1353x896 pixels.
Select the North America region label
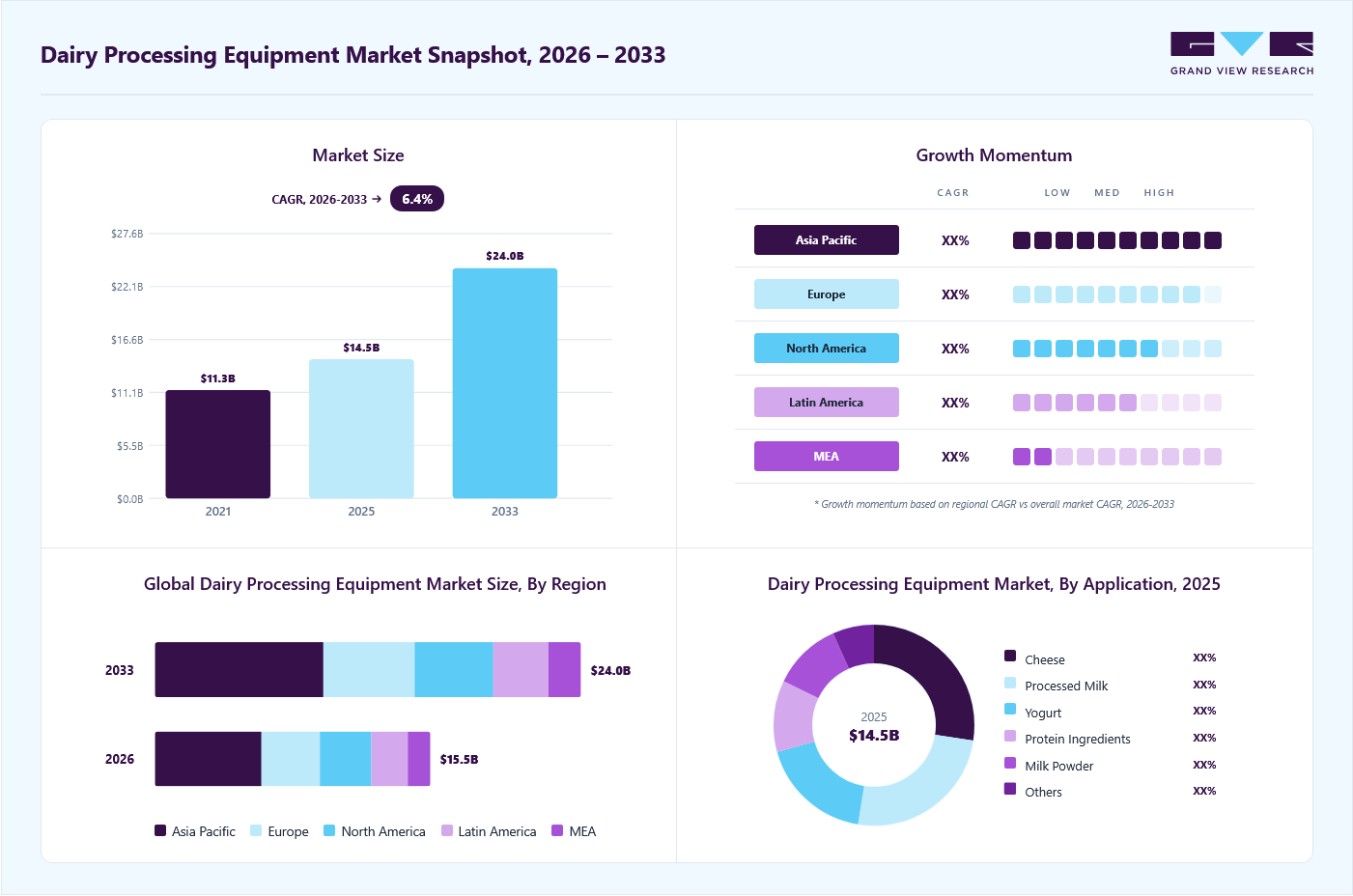tap(826, 349)
